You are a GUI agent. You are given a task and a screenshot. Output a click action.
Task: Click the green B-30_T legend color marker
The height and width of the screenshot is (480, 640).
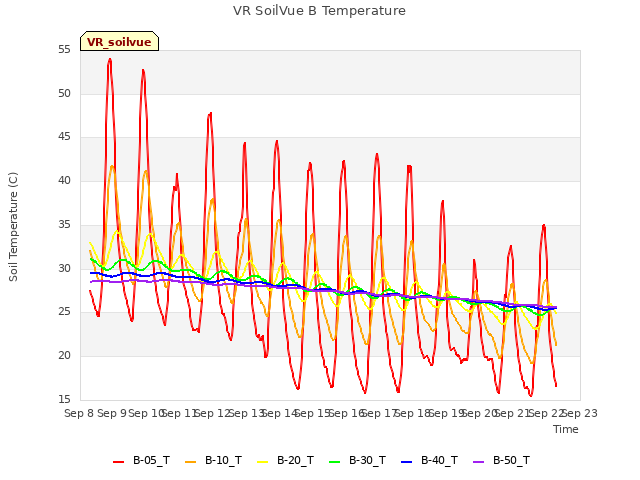tap(335, 462)
